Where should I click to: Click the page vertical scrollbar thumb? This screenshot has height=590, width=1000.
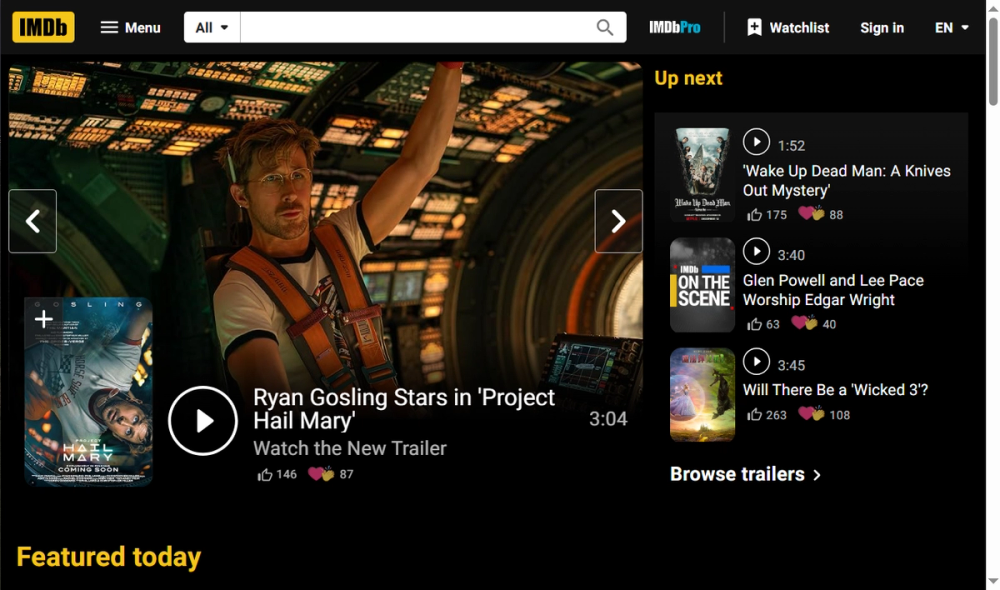coord(993,61)
